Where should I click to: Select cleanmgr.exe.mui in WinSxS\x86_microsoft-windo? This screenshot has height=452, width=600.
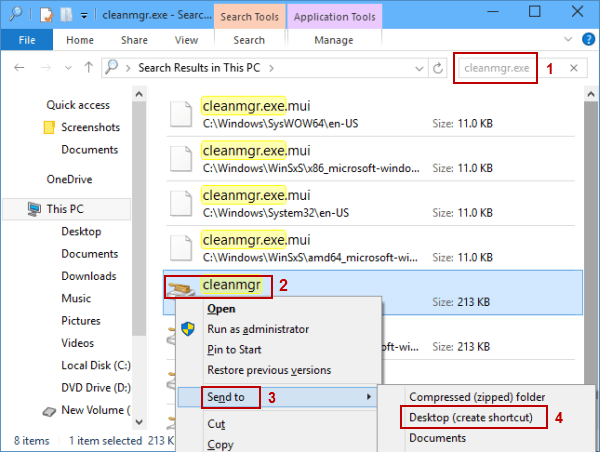(370, 159)
